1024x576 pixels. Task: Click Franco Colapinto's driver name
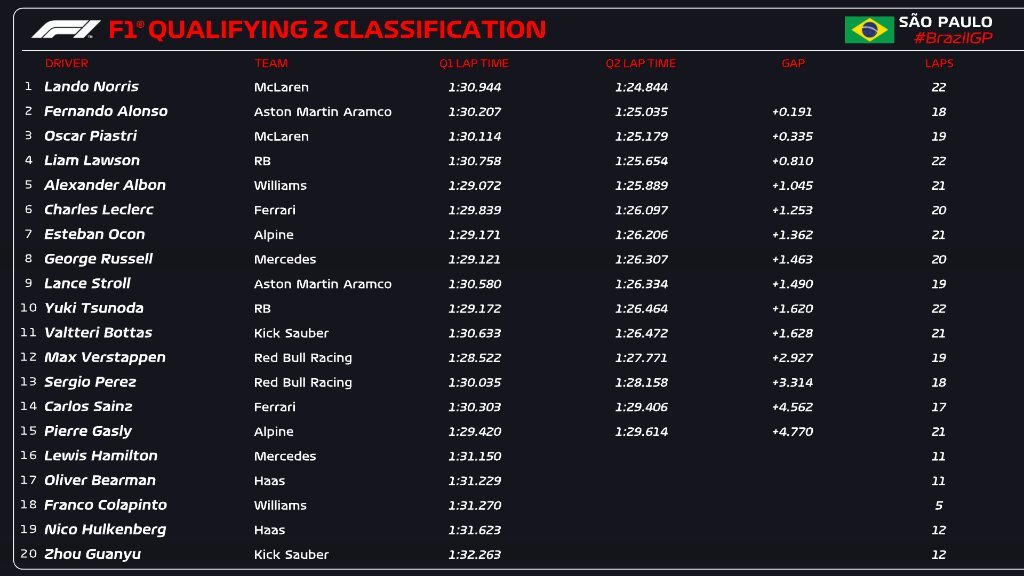[x=105, y=505]
